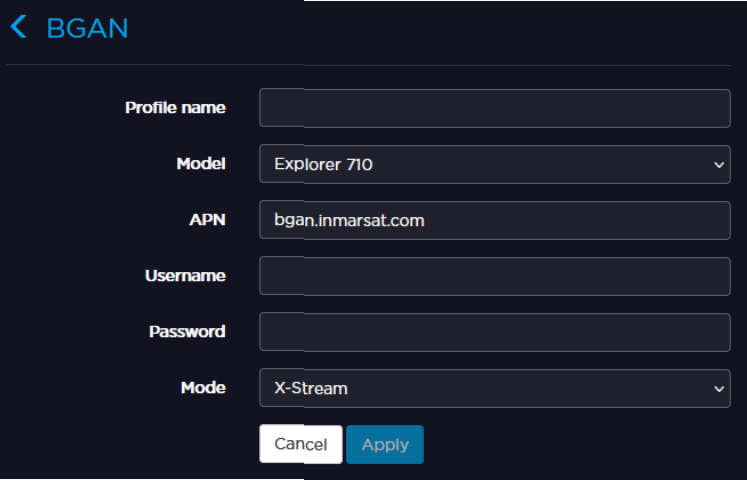Click the Username field label
747x480 pixels.
pyautogui.click(x=185, y=276)
